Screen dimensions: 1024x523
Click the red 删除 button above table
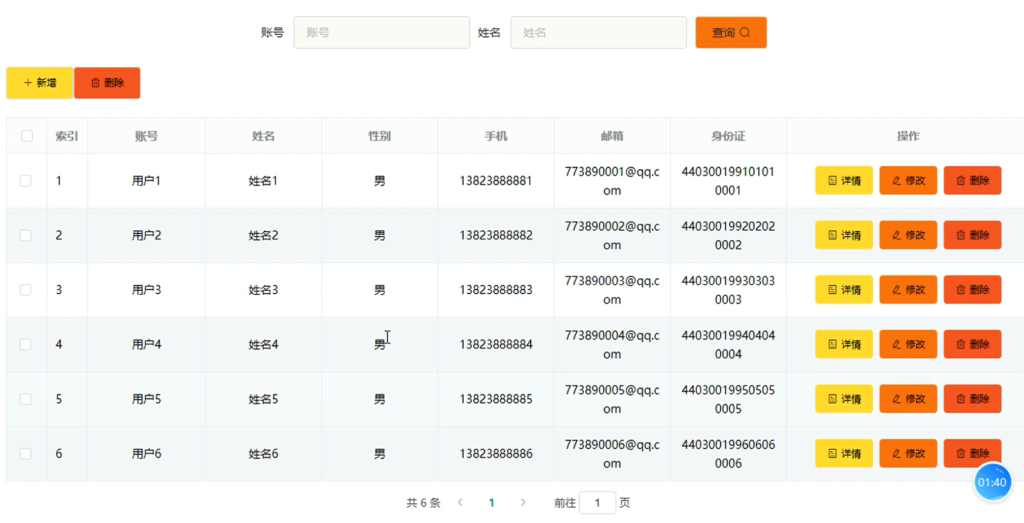coord(107,83)
